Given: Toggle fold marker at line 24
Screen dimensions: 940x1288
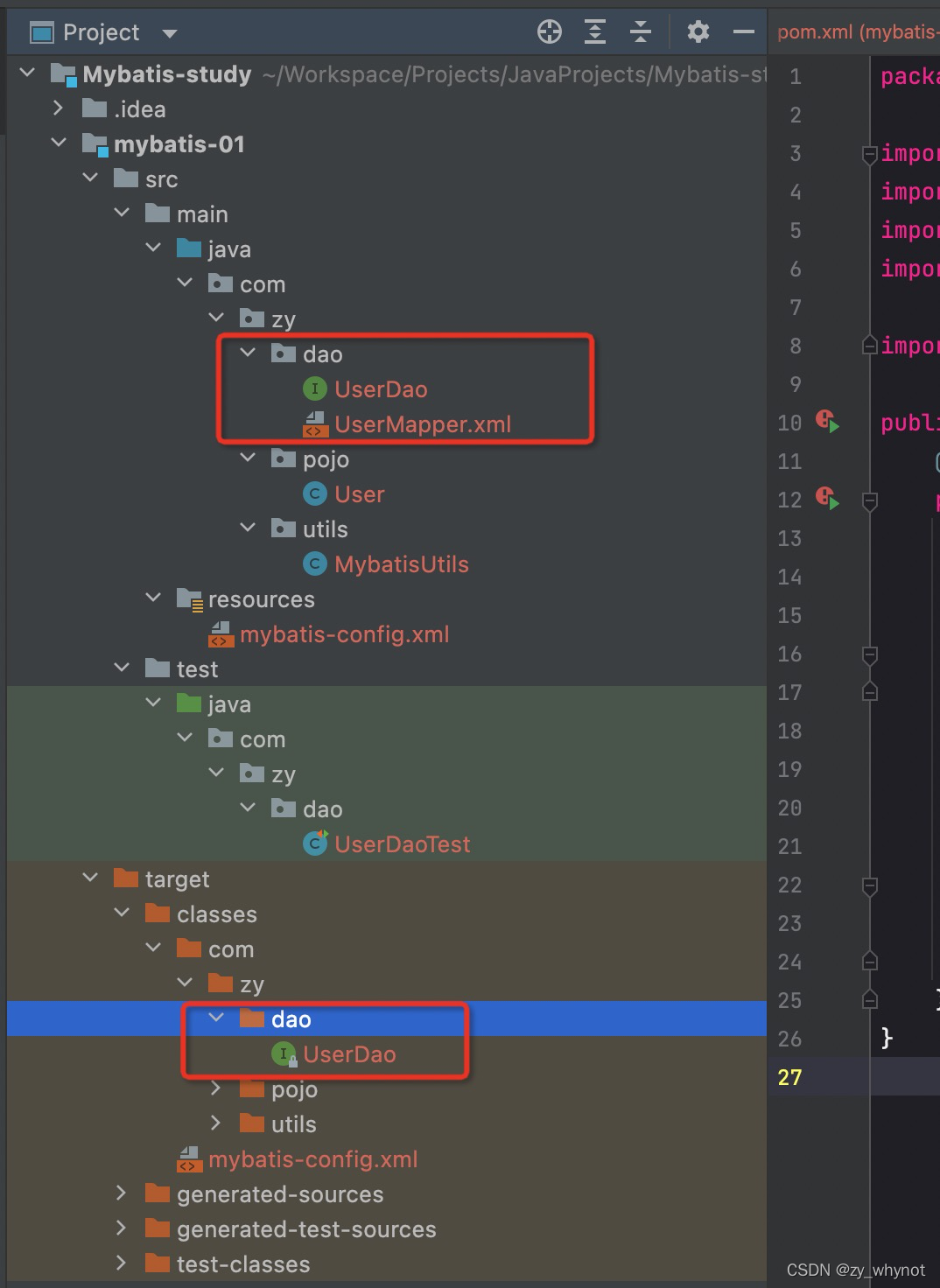Looking at the screenshot, I should pos(870,962).
